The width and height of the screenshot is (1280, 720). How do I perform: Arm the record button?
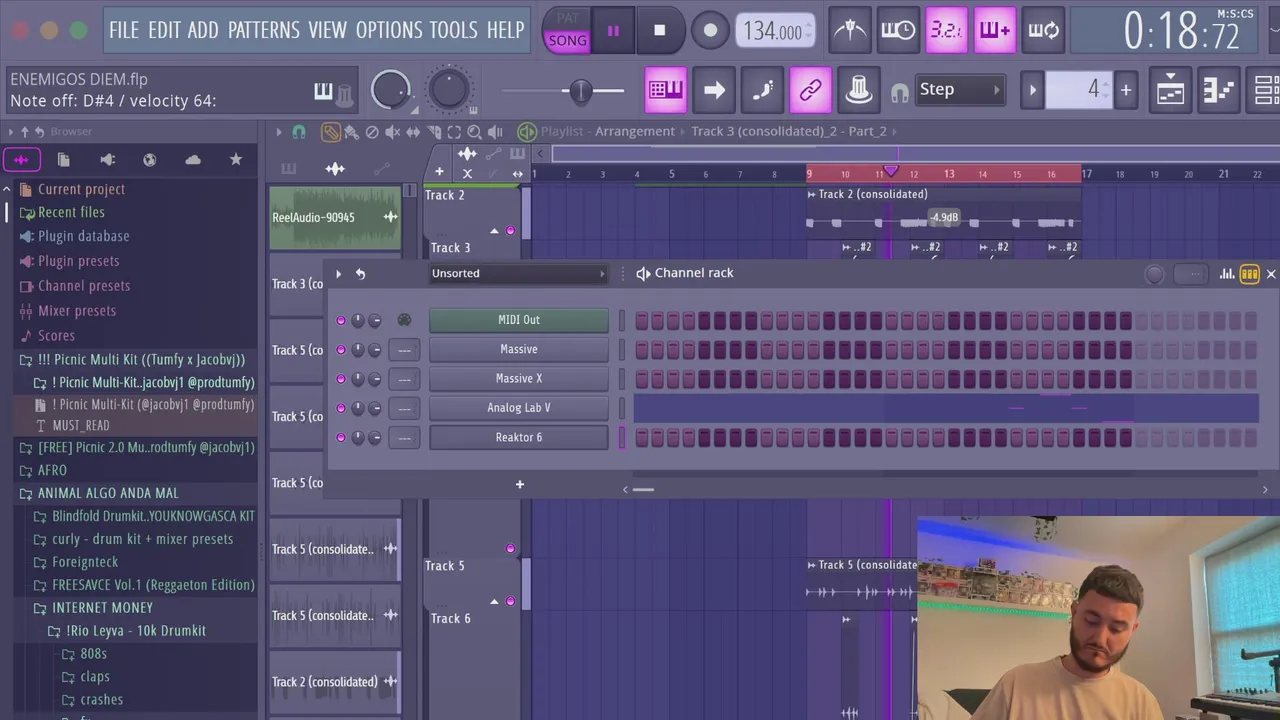pyautogui.click(x=710, y=31)
